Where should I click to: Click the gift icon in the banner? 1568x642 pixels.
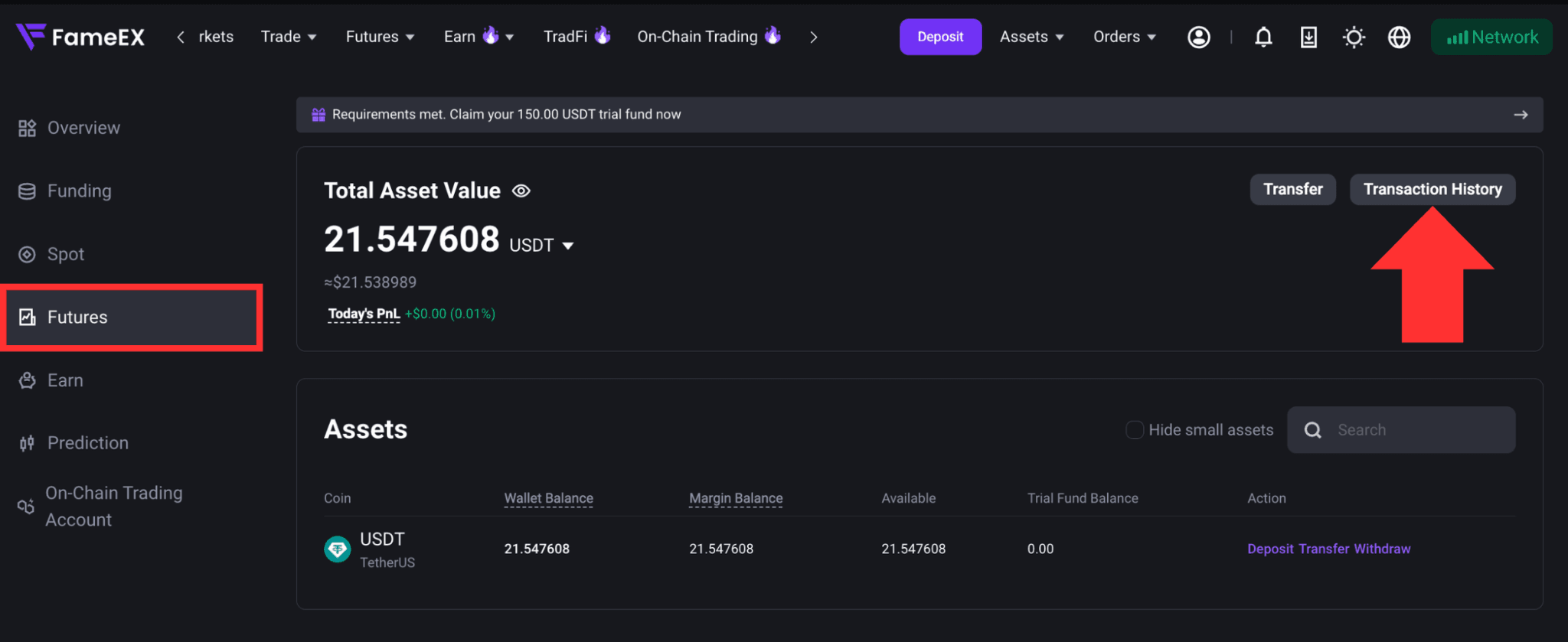coord(318,115)
